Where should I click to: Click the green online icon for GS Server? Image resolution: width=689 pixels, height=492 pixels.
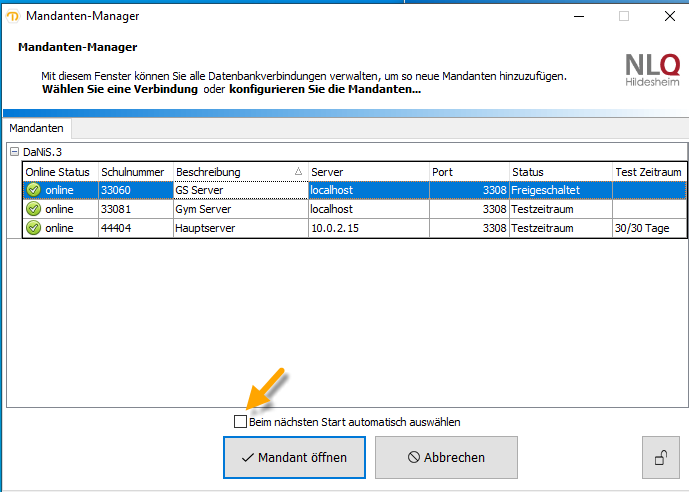(x=33, y=190)
